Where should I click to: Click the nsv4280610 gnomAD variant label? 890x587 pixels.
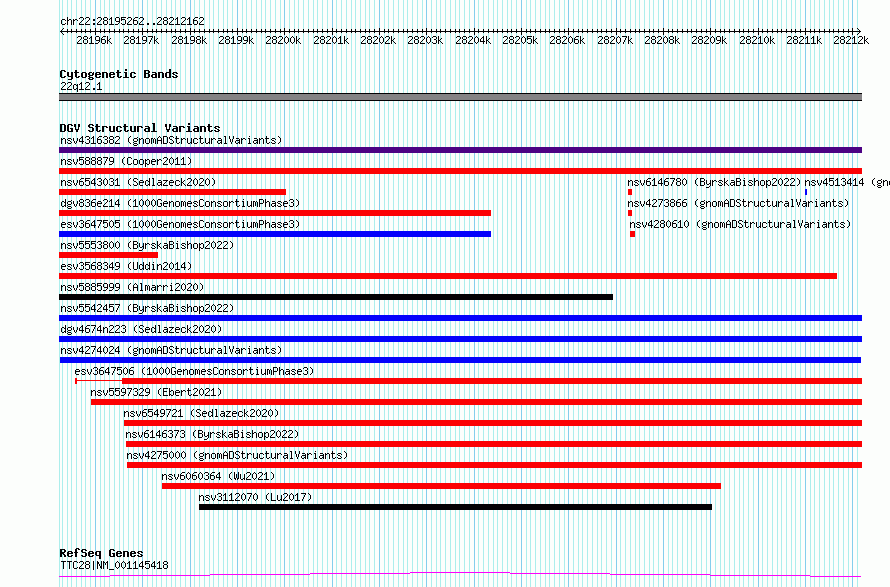[x=740, y=224]
